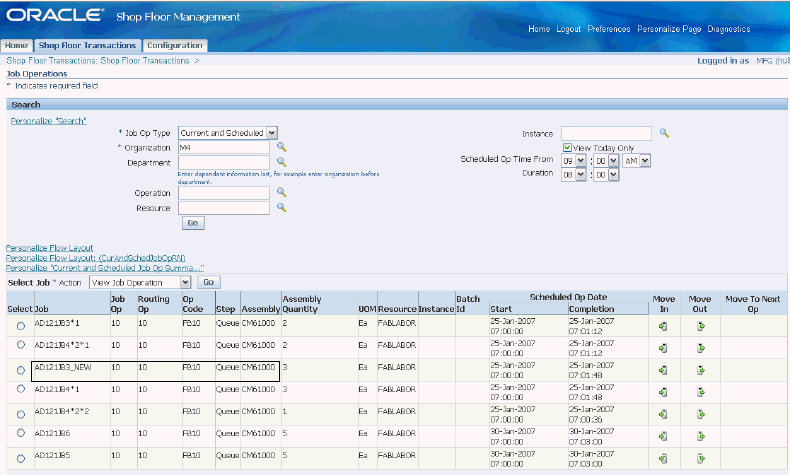Open Duration minutes dropdown
790x475 pixels.
pos(606,175)
